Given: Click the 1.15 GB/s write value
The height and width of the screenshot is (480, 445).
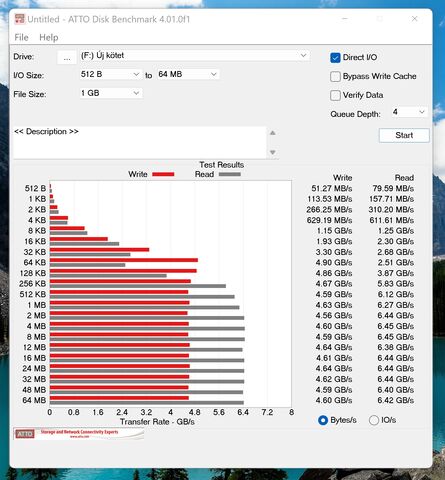Looking at the screenshot, I should click(334, 231).
